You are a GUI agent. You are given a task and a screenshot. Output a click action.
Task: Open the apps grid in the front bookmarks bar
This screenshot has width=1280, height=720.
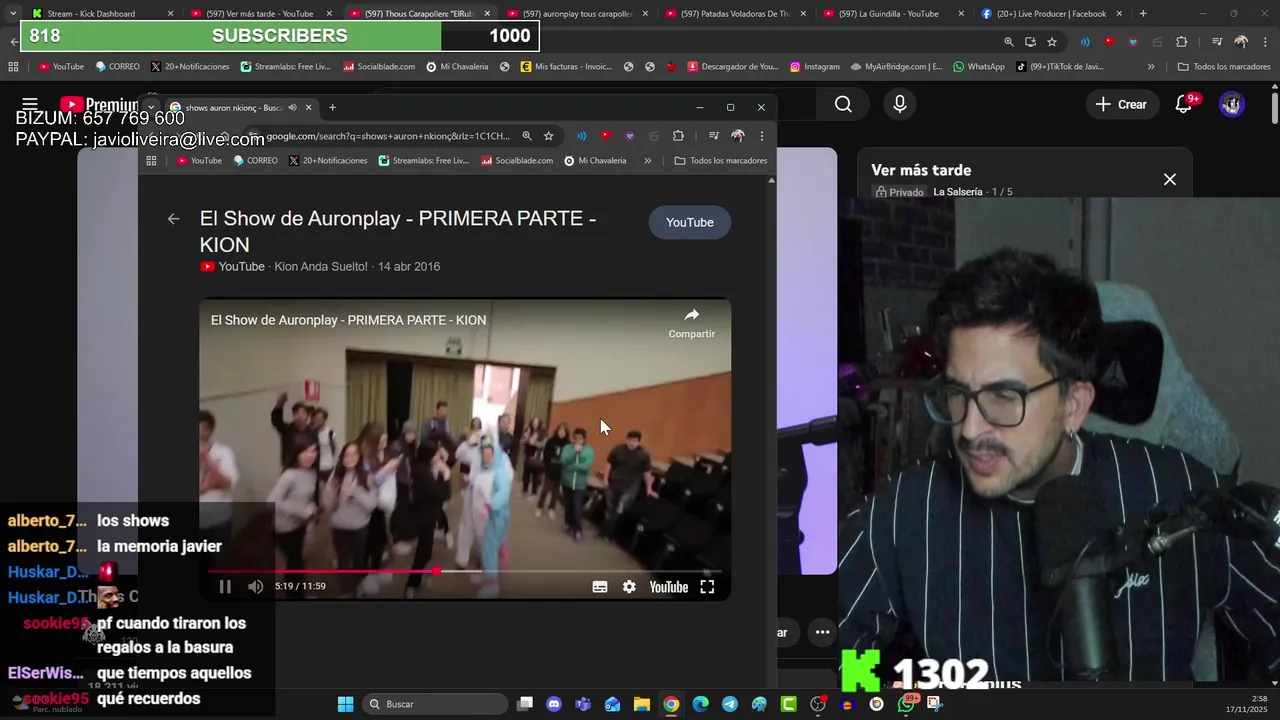point(151,160)
